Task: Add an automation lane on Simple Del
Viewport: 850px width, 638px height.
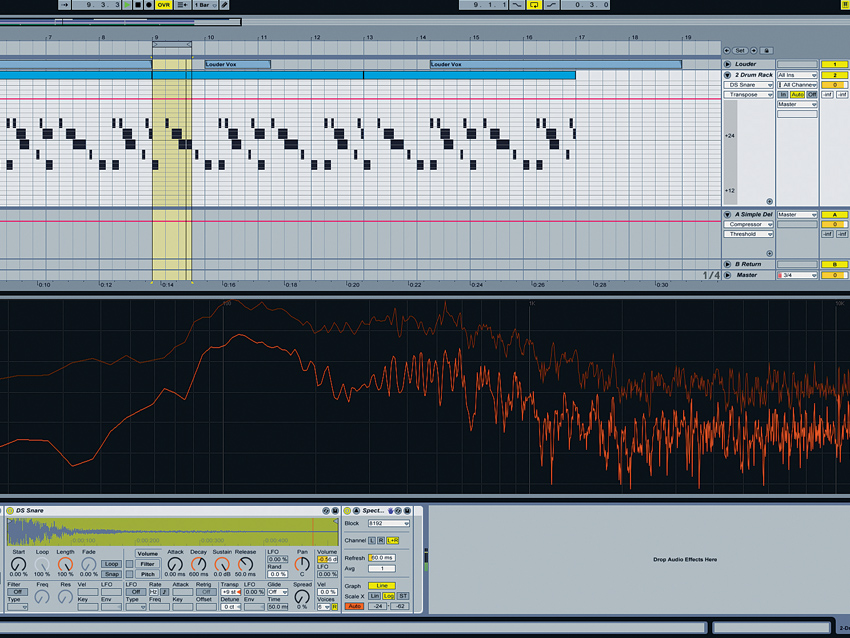Action: pyautogui.click(x=769, y=253)
